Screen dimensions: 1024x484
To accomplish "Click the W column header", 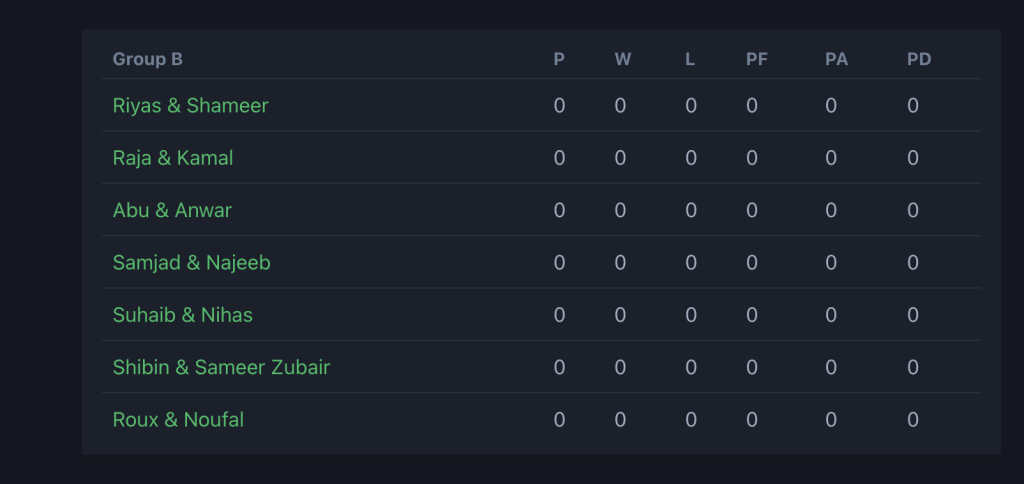I will coord(622,59).
